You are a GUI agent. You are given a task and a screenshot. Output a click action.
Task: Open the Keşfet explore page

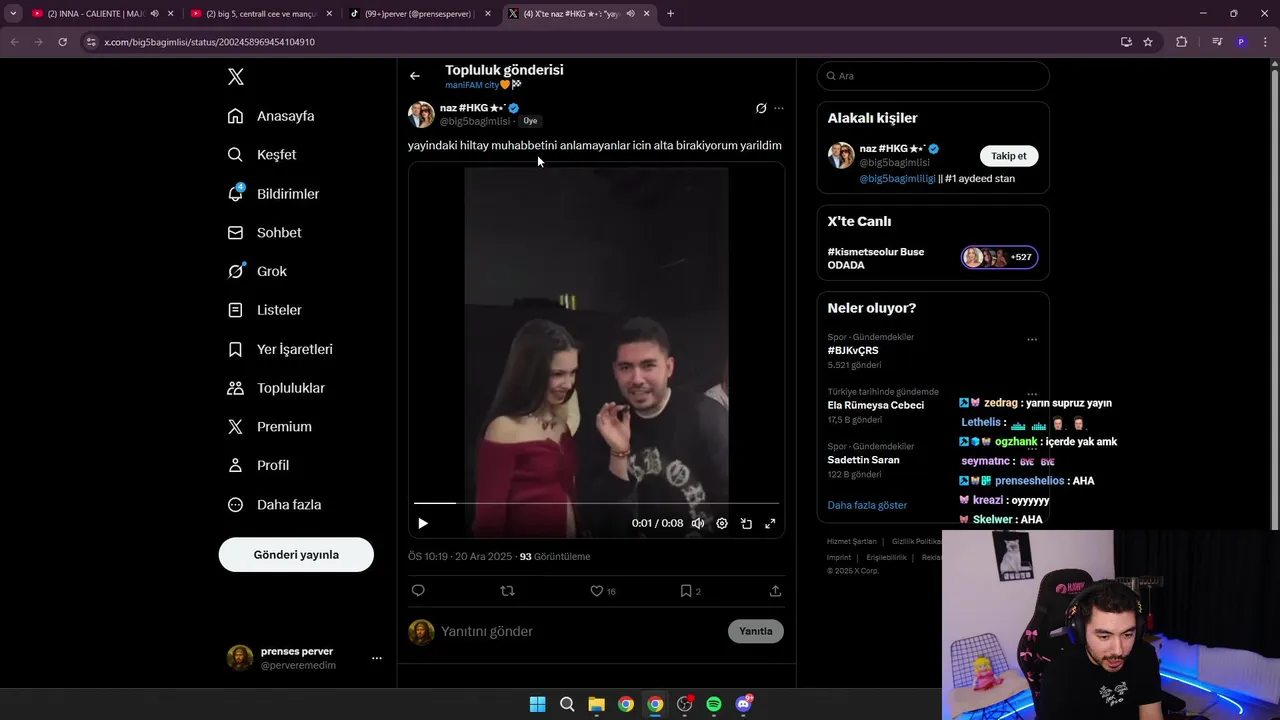coord(262,155)
